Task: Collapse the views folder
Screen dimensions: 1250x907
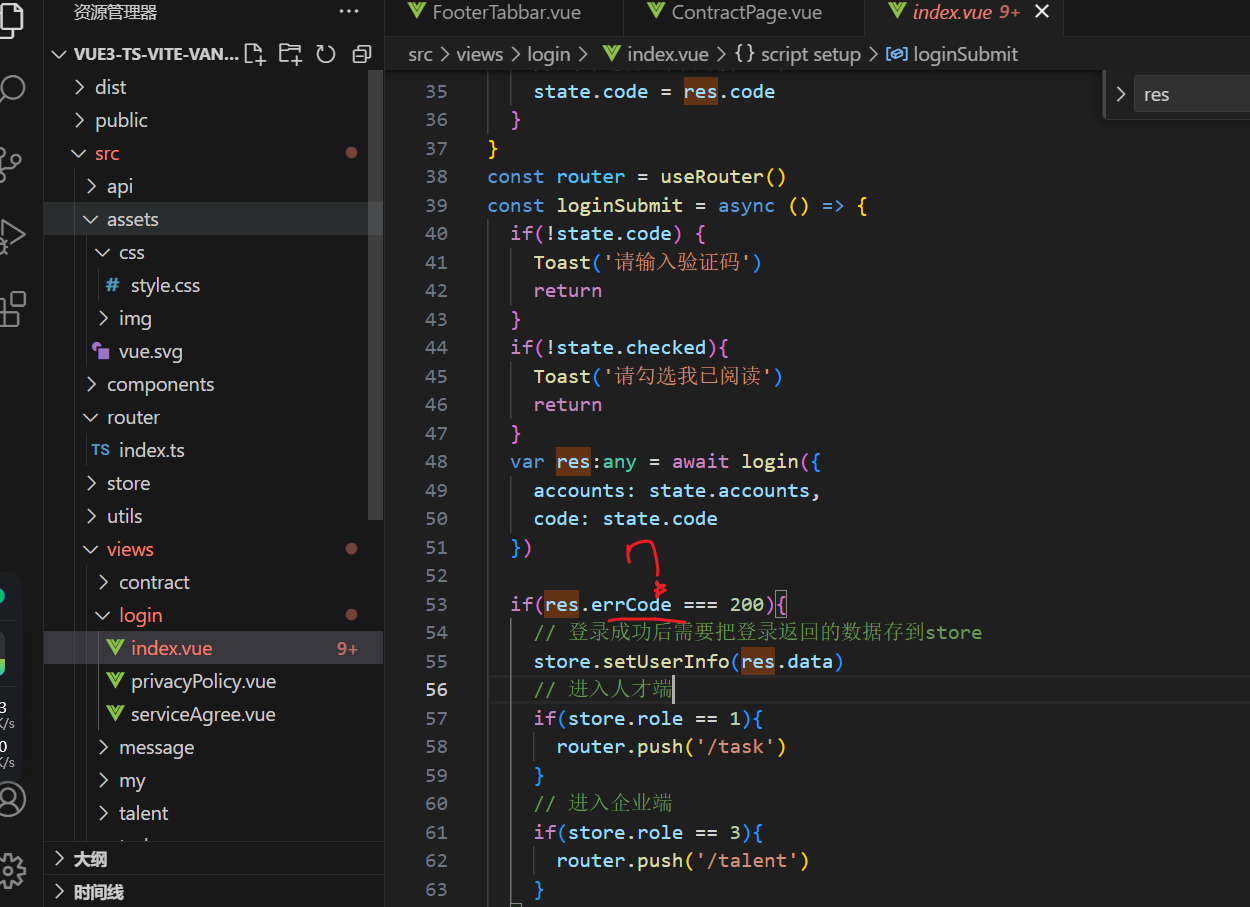Action: 130,549
